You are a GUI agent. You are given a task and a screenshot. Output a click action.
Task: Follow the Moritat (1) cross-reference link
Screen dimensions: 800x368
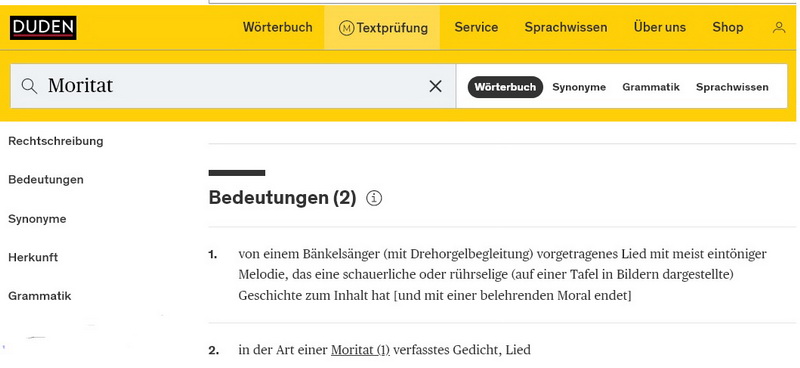click(x=360, y=350)
